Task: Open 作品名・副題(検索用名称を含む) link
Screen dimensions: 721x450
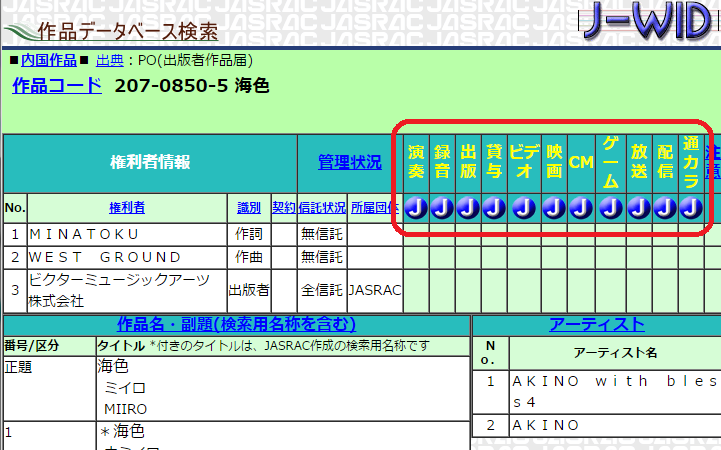Action: click(236, 325)
